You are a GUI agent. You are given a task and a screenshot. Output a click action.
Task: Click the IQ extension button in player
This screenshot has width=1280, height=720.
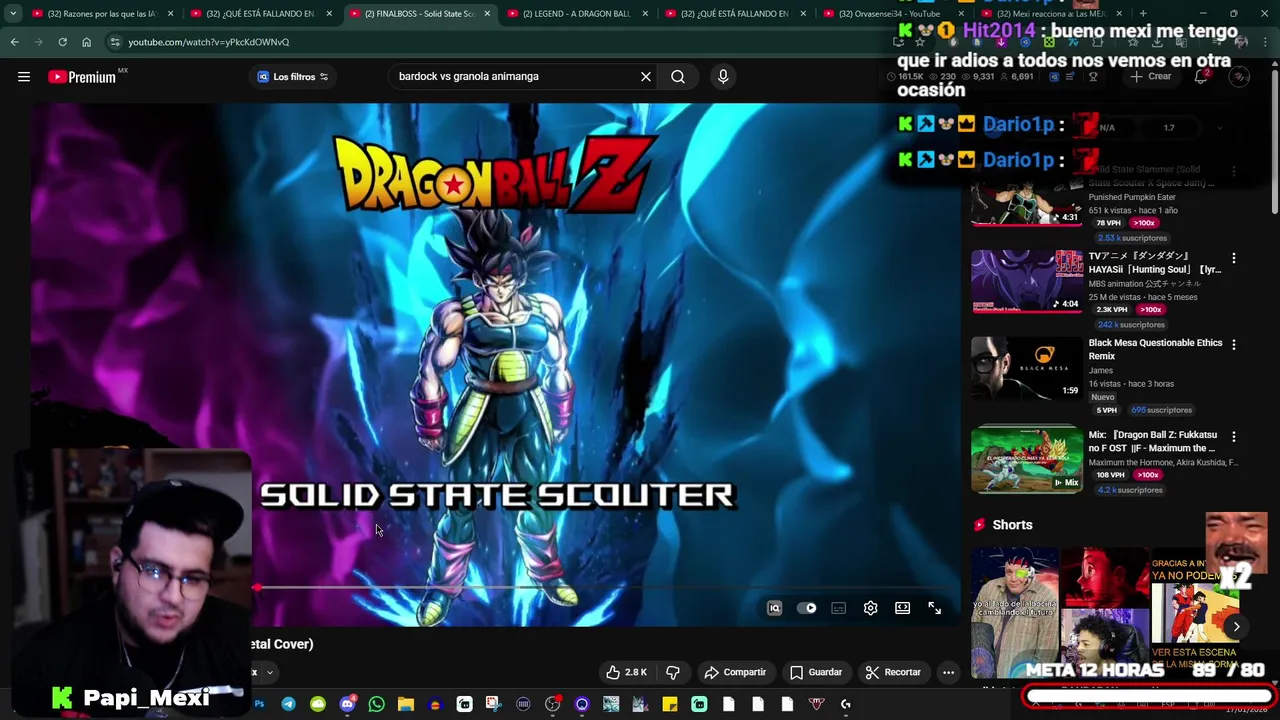(x=774, y=608)
